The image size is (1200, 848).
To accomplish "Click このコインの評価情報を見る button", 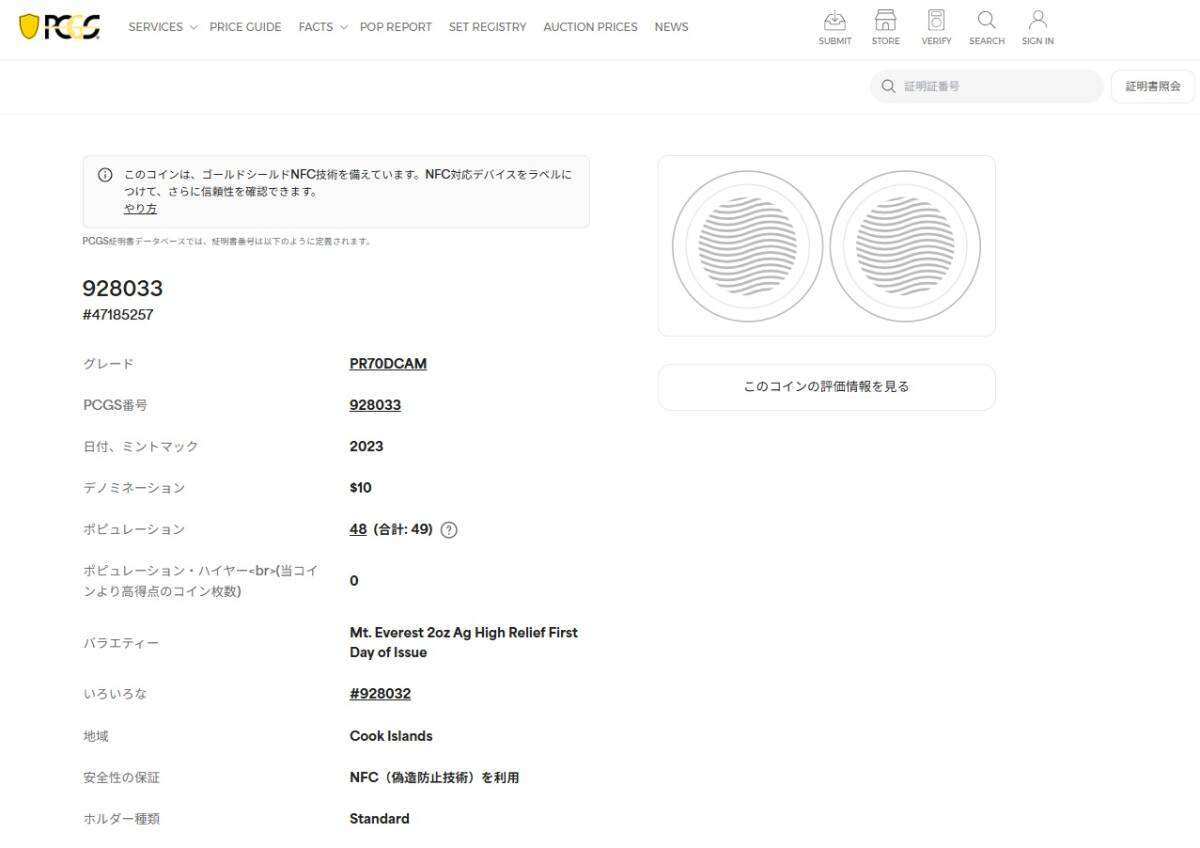I will click(x=826, y=387).
